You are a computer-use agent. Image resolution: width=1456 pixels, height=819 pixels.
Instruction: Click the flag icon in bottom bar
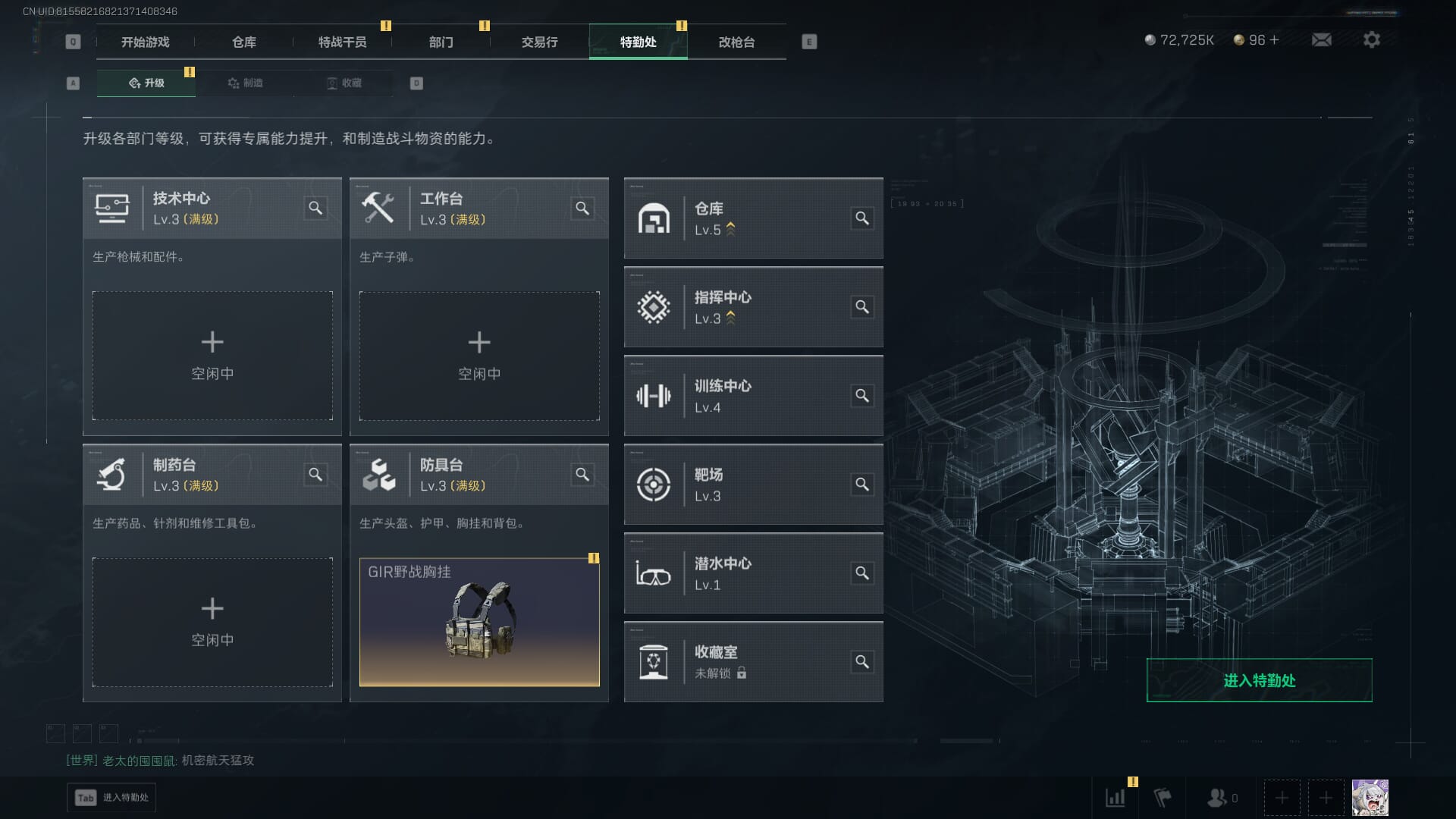(1163, 798)
